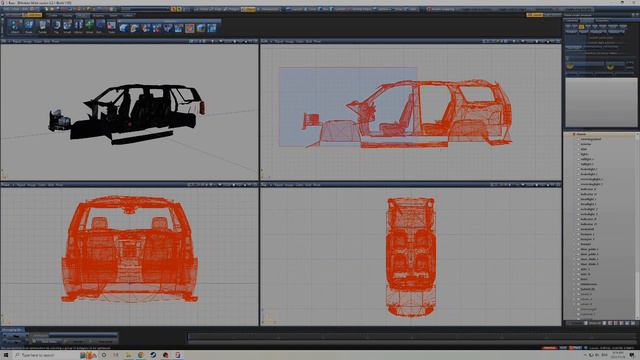Viewport: 640px width, 360px height.
Task: Click the yellow button left of the right panel
Action: (x=535, y=15)
